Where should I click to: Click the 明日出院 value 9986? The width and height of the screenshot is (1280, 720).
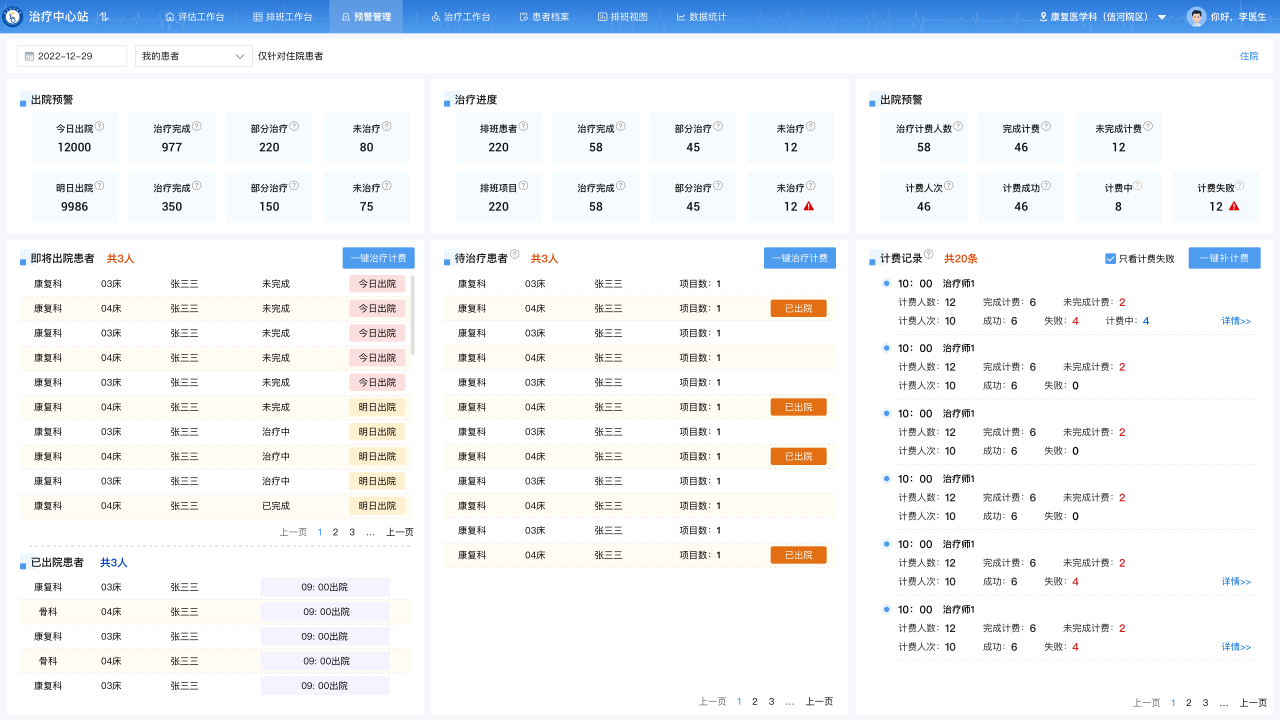[74, 206]
